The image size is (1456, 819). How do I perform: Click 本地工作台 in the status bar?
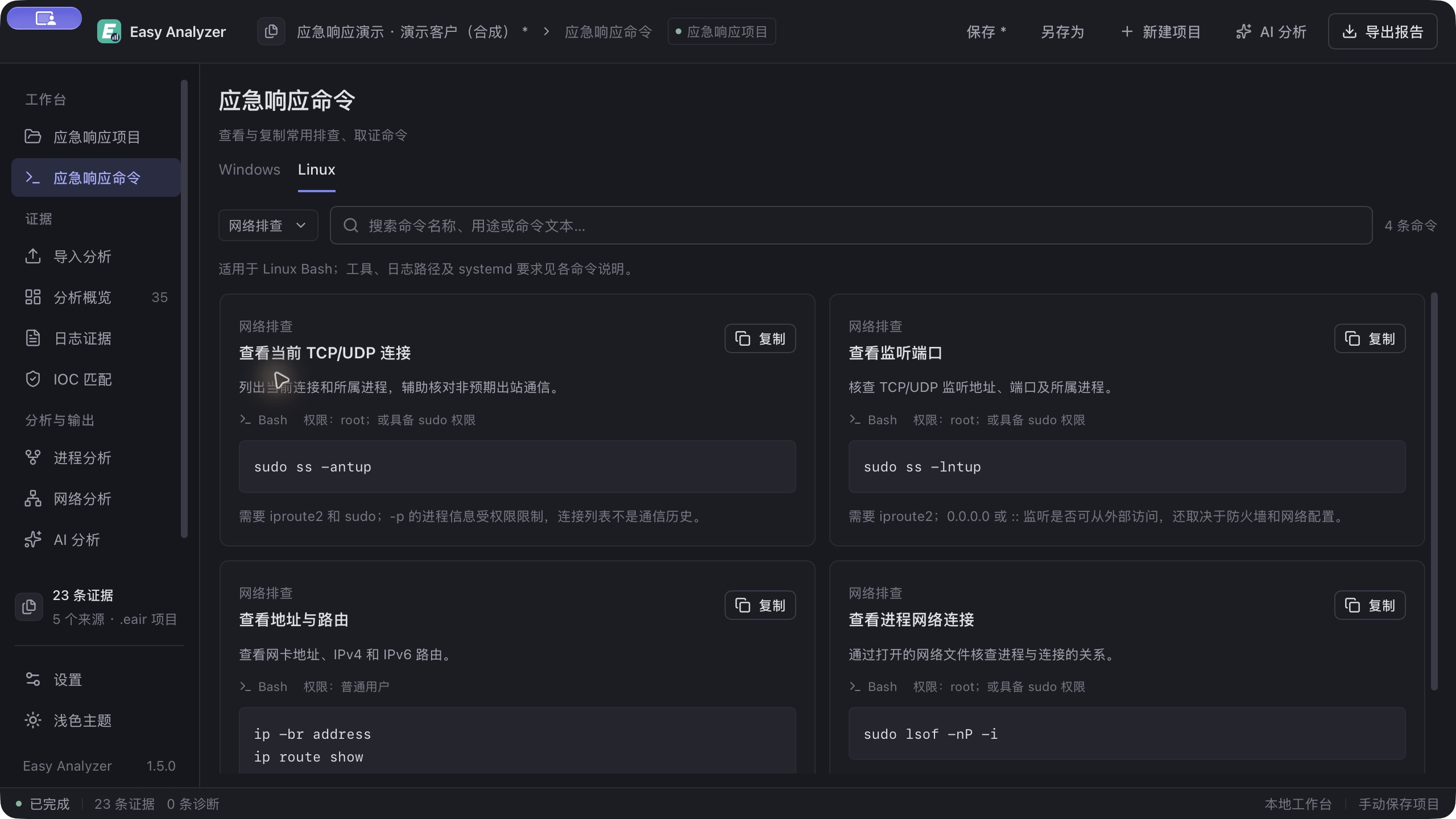1298,804
